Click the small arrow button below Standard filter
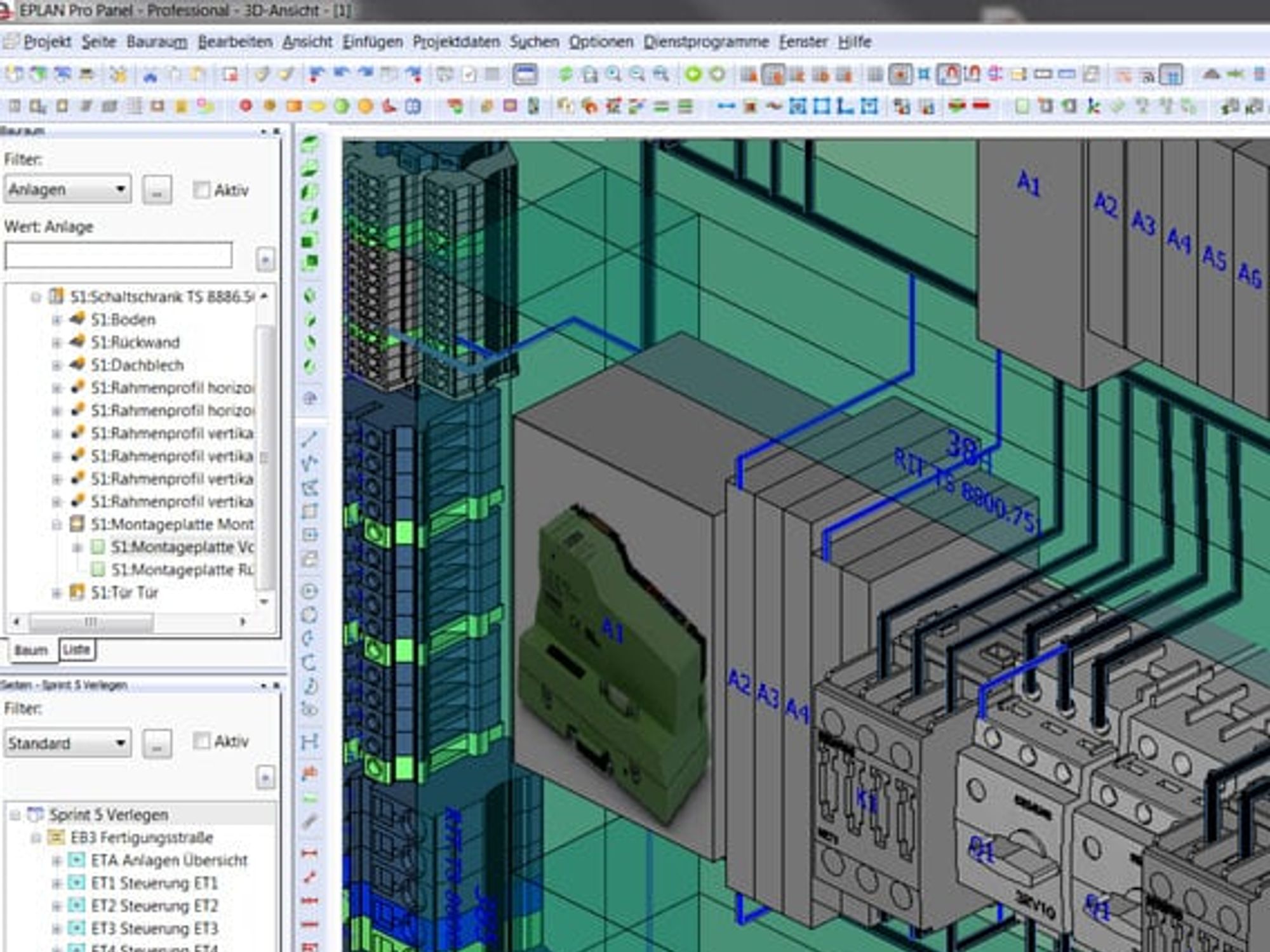1270x952 pixels. [265, 777]
